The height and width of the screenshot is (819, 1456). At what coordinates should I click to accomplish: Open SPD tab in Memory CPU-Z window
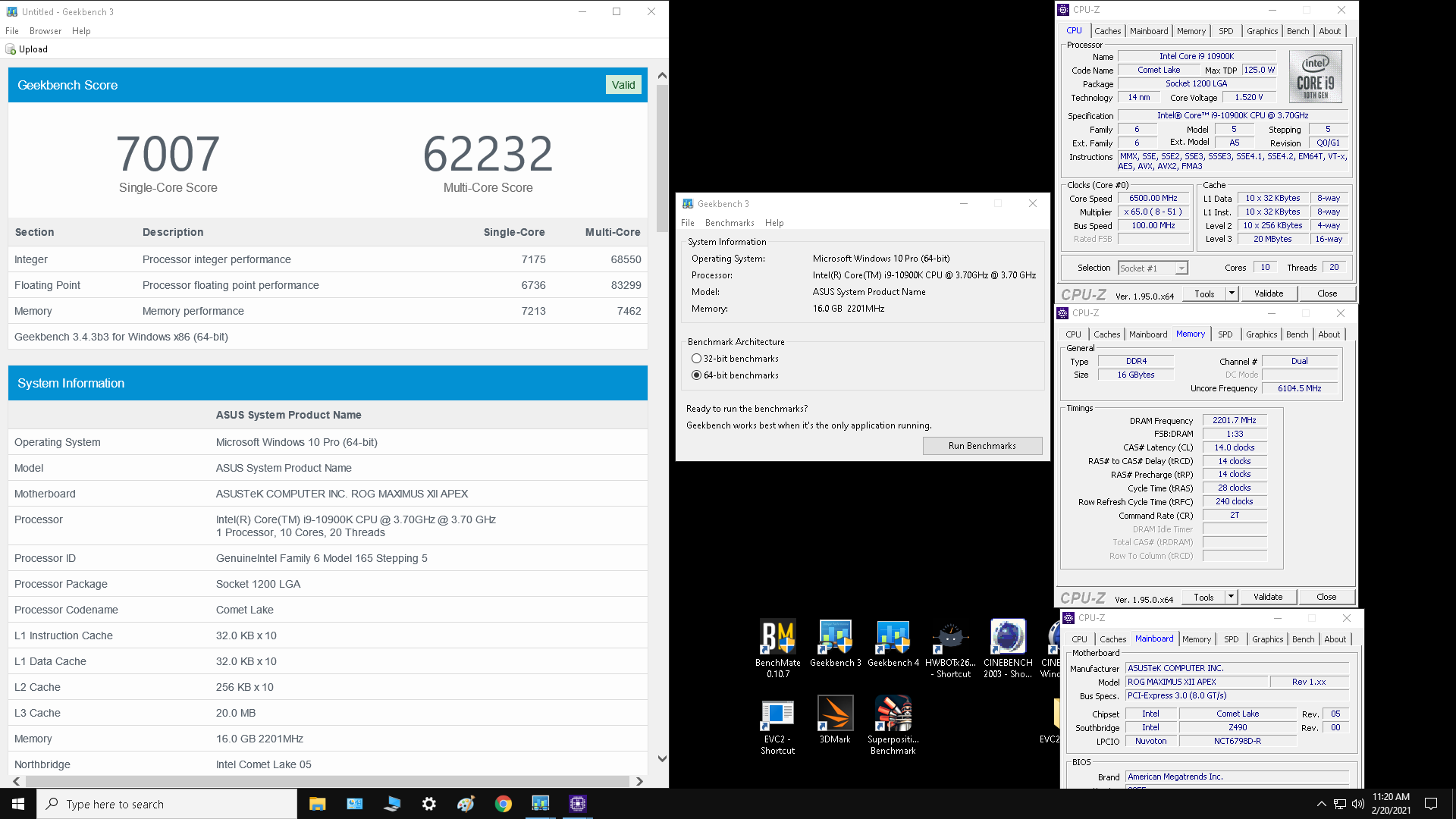1225,334
